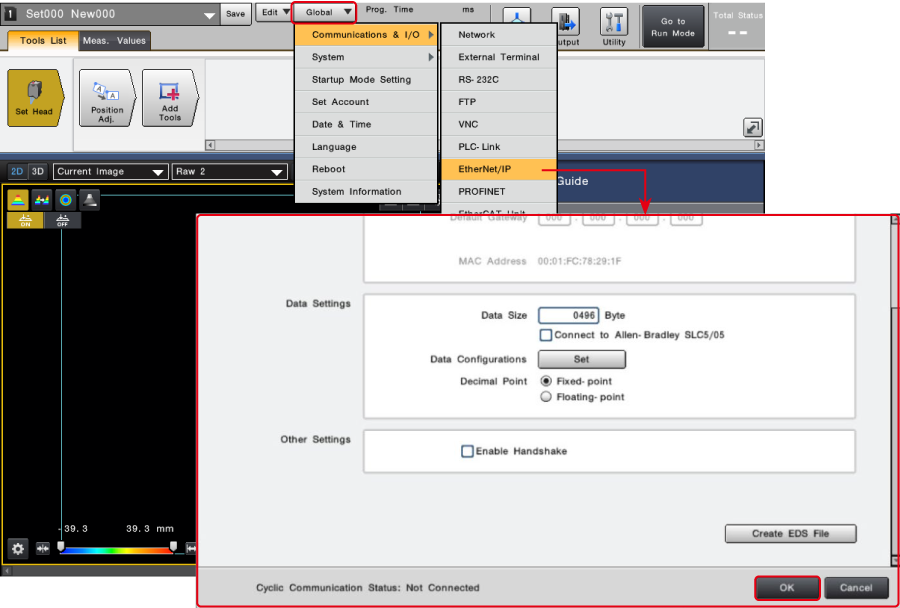Check the Enable Handshake option
The width and height of the screenshot is (900, 608).
[x=467, y=451]
